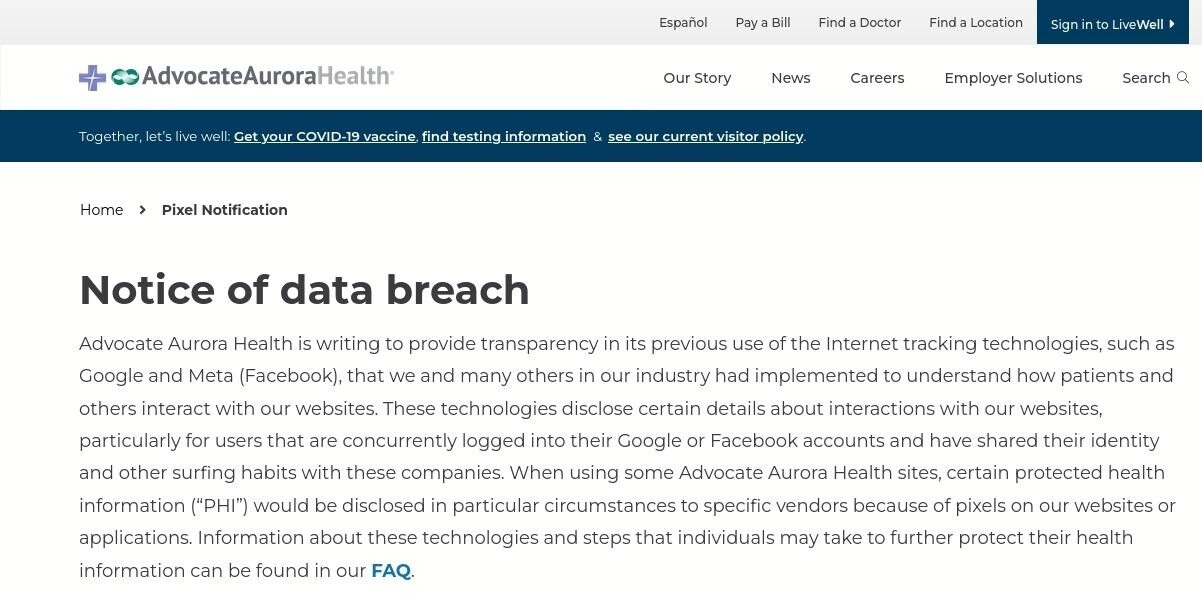Open the News menu item
This screenshot has width=1202, height=595.
click(791, 78)
